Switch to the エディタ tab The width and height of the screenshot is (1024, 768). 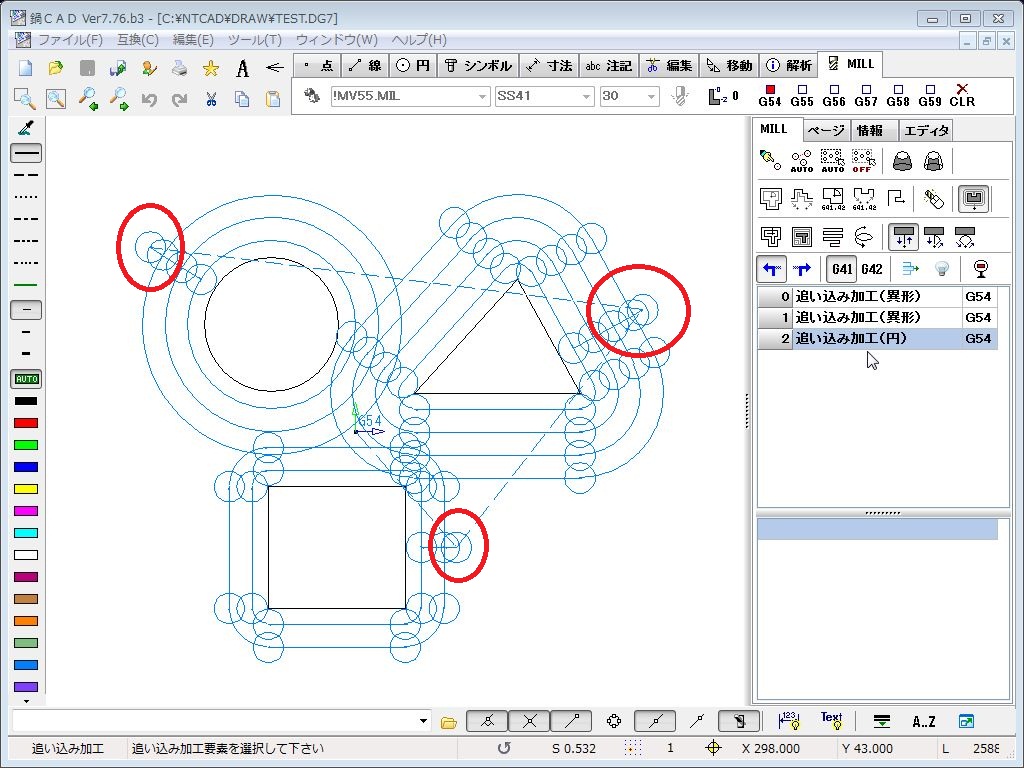[x=927, y=131]
